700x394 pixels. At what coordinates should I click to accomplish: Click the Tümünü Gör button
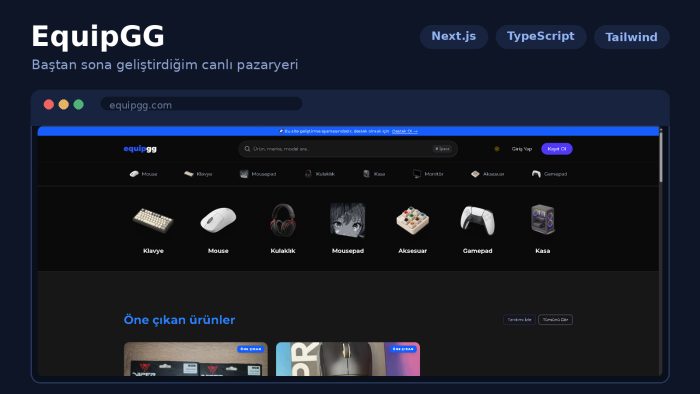555,319
